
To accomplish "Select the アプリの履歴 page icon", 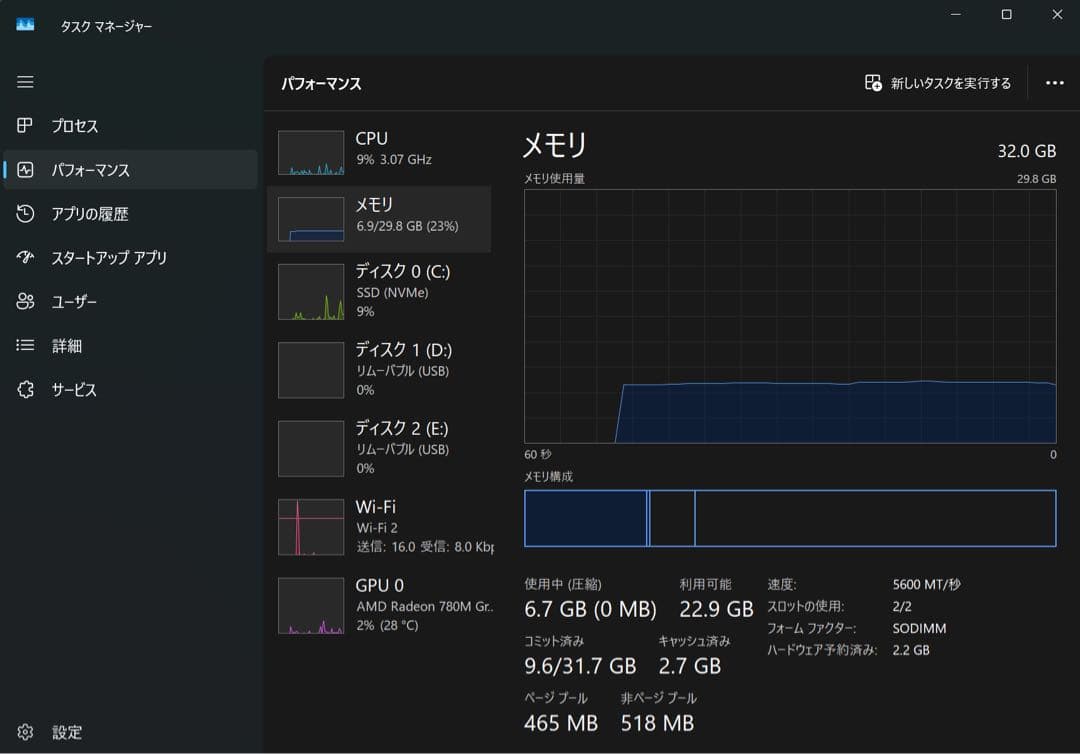I will pos(80,213).
